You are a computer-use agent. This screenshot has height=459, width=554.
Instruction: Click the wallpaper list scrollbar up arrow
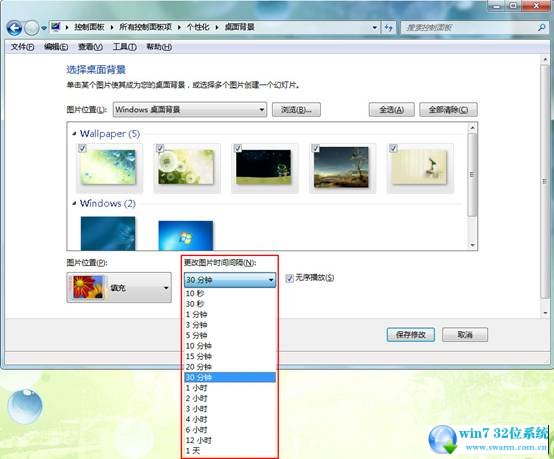click(x=472, y=128)
